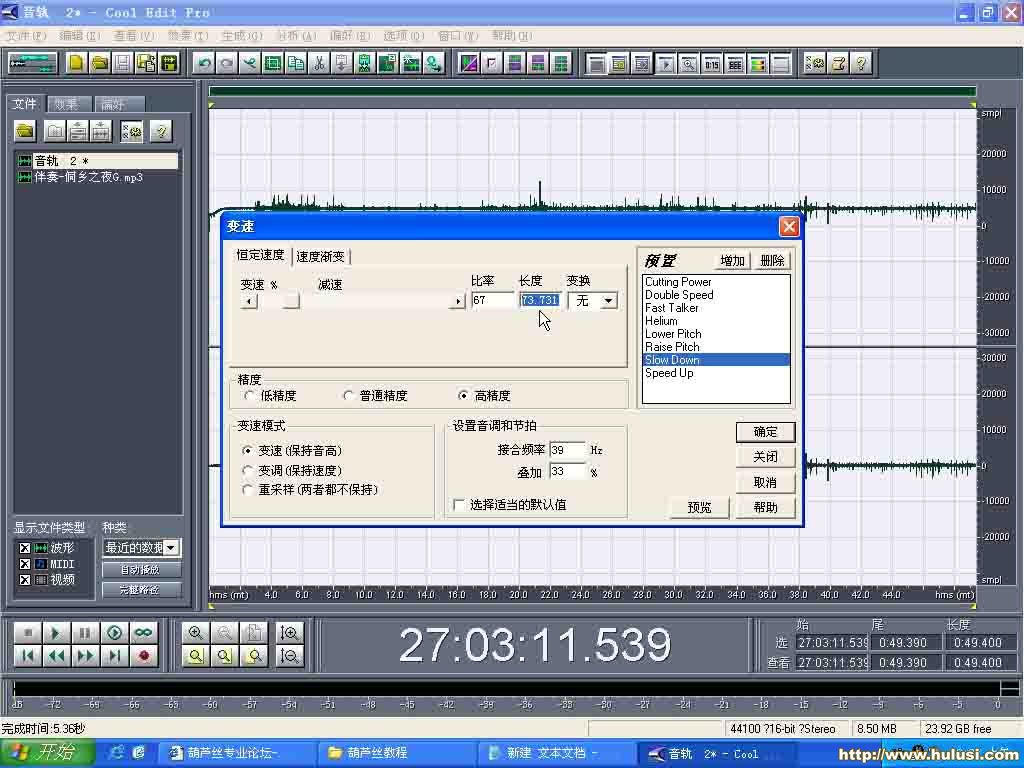1024x768 pixels.
Task: Select 变速 (保持音高) stretch mode
Action: click(x=247, y=451)
